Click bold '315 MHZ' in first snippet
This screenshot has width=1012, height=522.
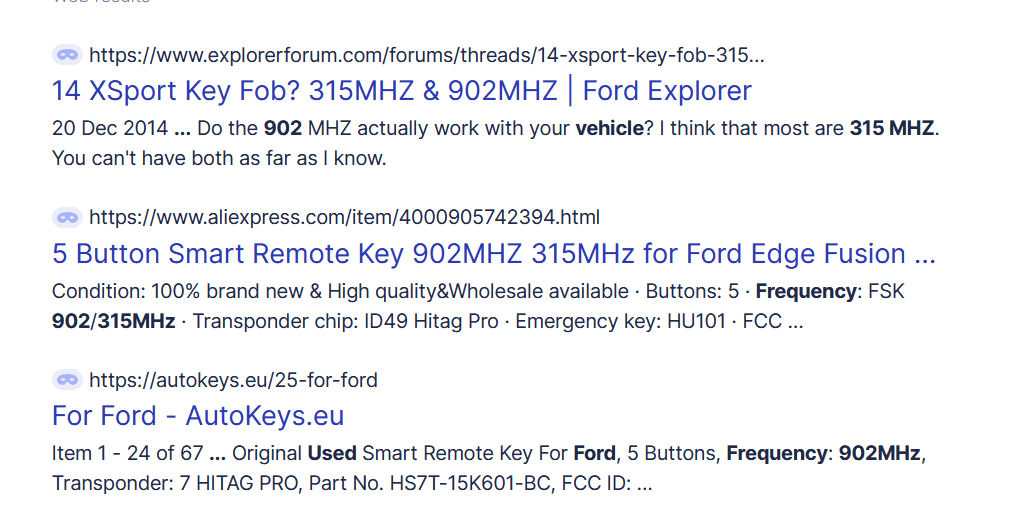tap(894, 129)
